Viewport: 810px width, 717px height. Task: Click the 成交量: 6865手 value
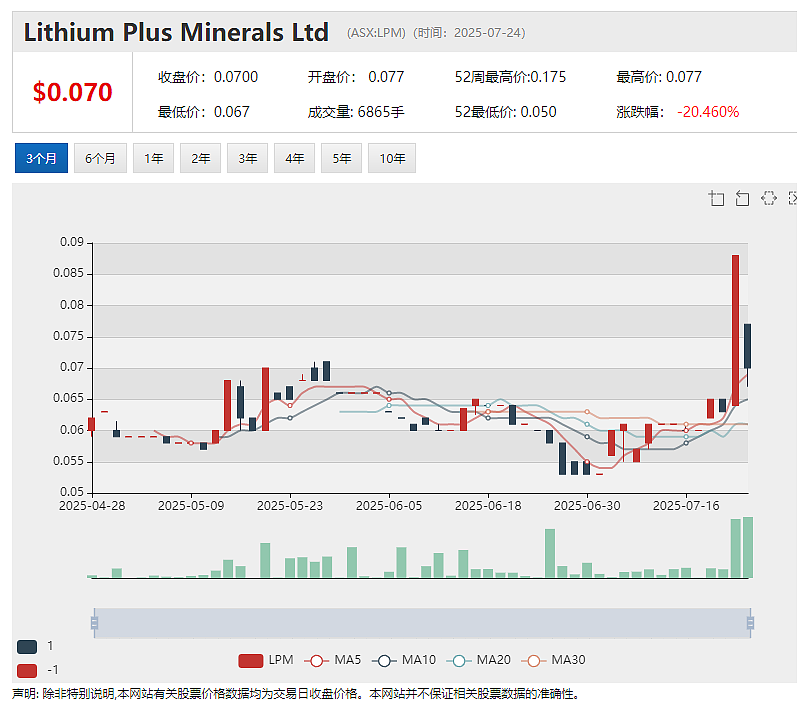pyautogui.click(x=356, y=112)
